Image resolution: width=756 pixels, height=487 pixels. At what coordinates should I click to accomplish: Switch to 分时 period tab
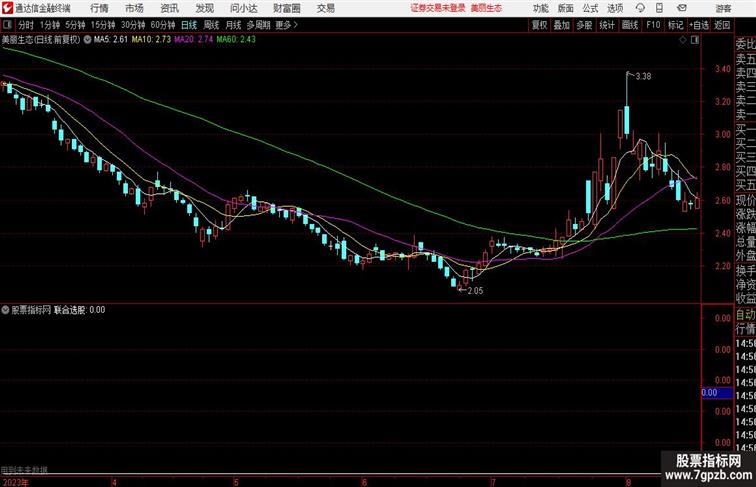pyautogui.click(x=26, y=25)
